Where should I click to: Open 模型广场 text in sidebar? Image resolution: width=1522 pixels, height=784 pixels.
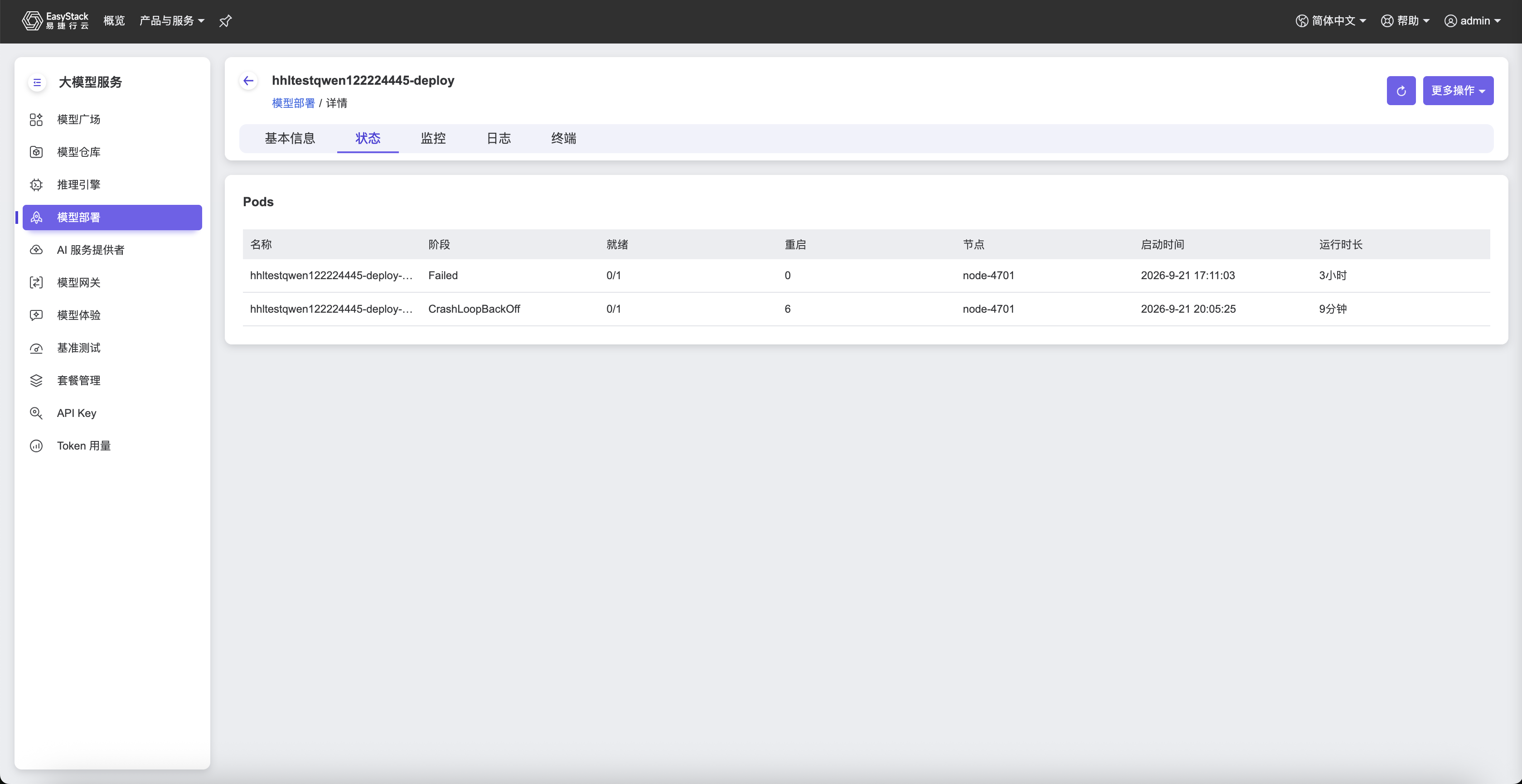78,119
